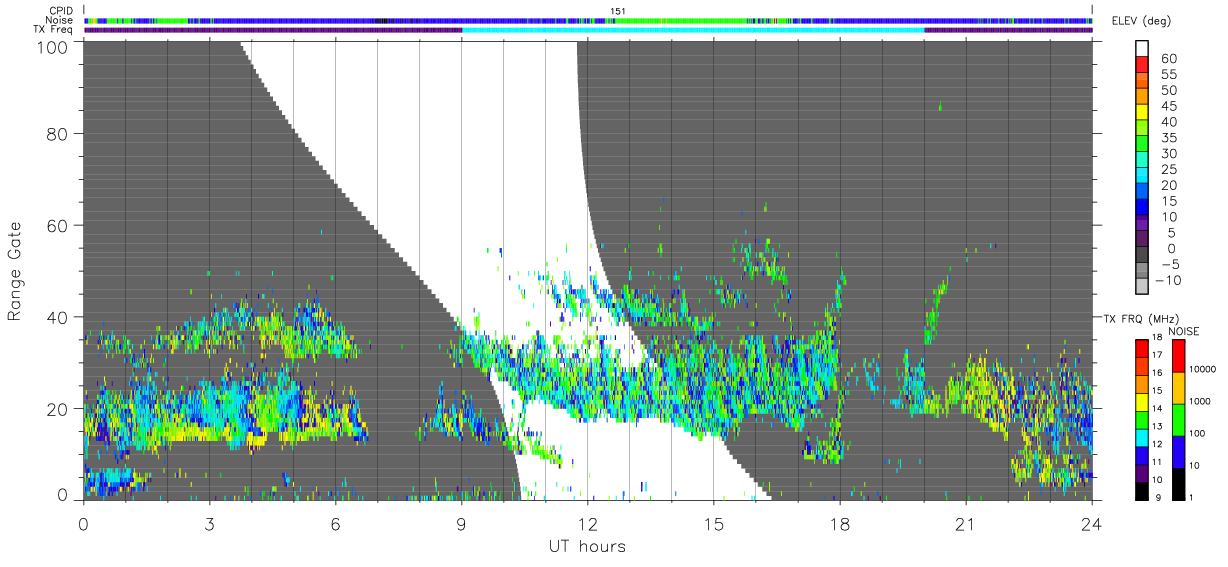Click the 24 tick on the UT hours axis
This screenshot has width=1228, height=567.
pyautogui.click(x=1091, y=525)
